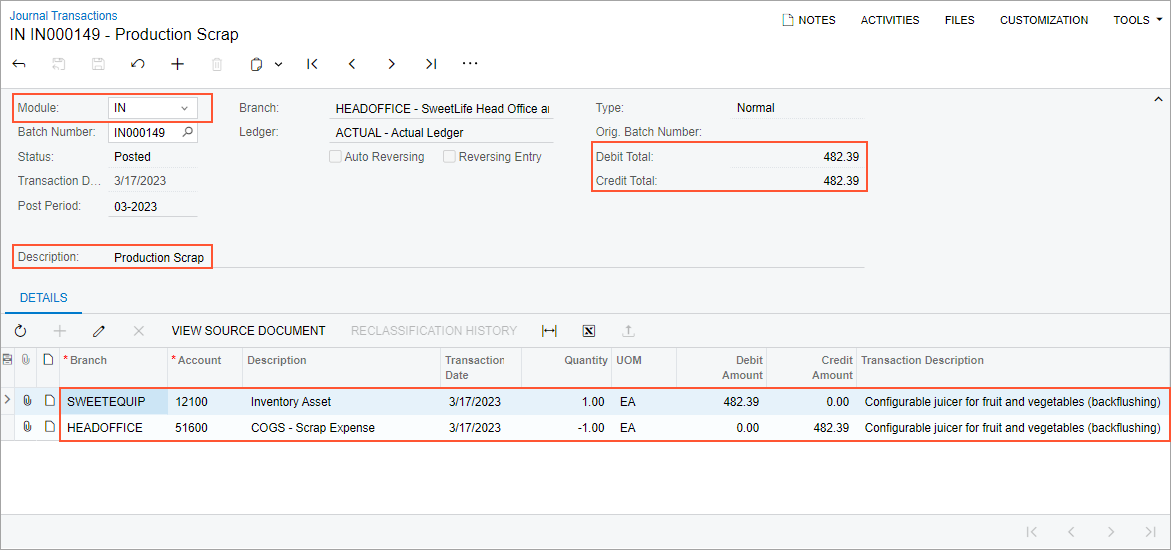Open the Journal Transactions link
This screenshot has height=550, width=1171.
[x=63, y=16]
